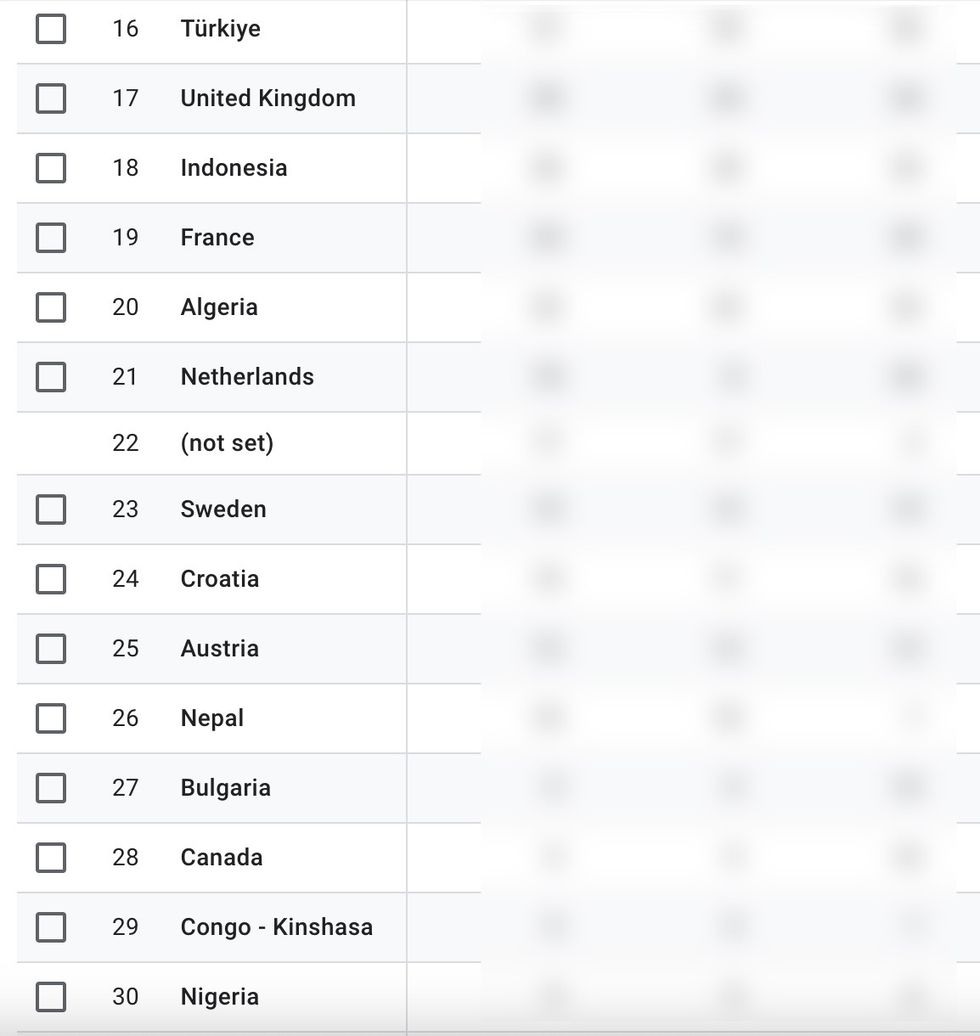The image size is (980, 1036).
Task: Check the Nepal row checkbox
Action: coord(51,718)
